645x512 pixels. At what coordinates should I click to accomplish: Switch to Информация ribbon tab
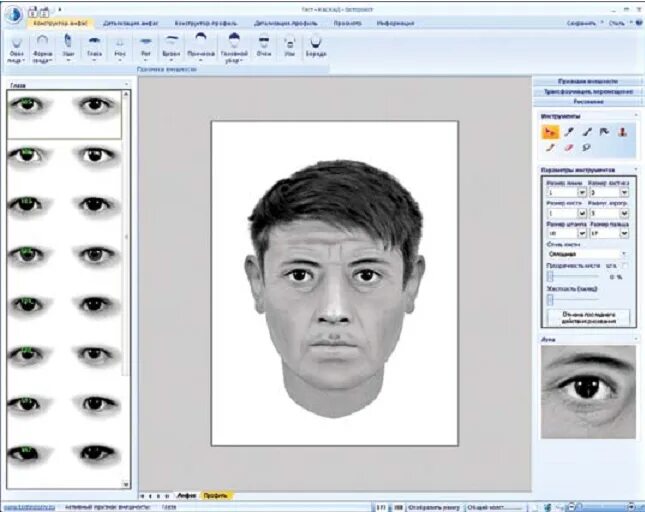[395, 23]
